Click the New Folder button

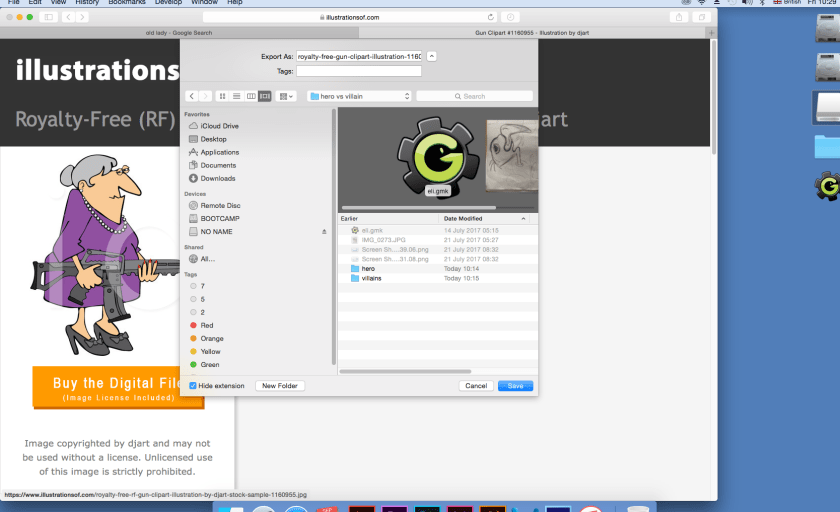pyautogui.click(x=280, y=385)
